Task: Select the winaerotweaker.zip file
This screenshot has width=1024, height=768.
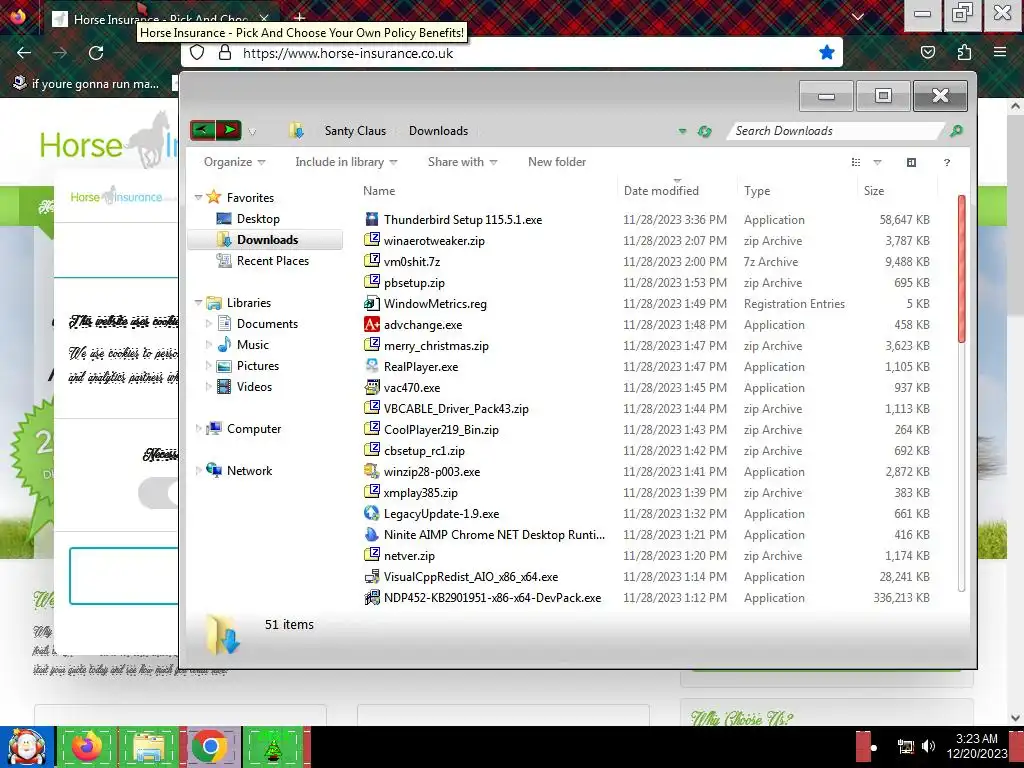Action: tap(434, 241)
